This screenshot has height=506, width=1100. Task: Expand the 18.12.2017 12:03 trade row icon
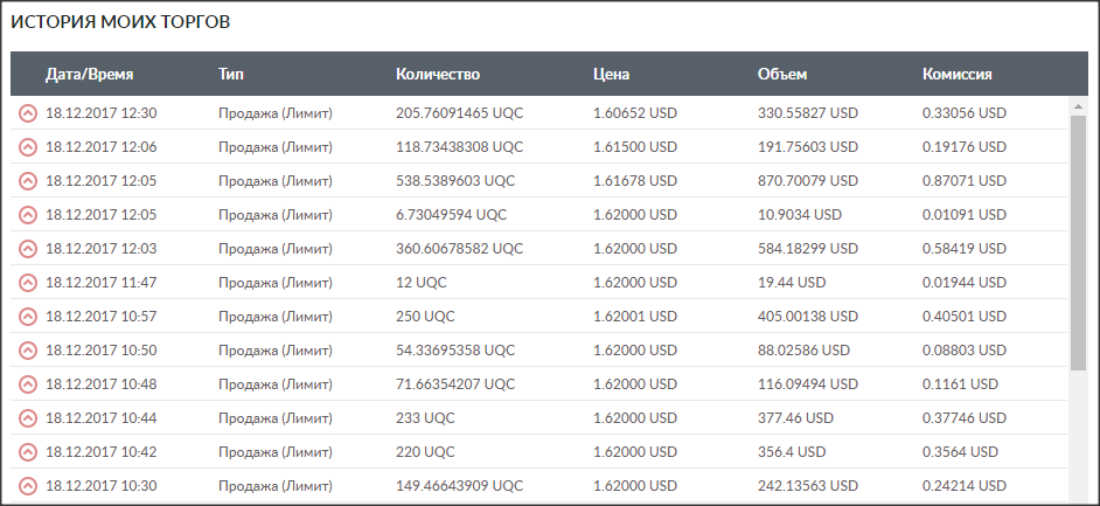[27, 248]
